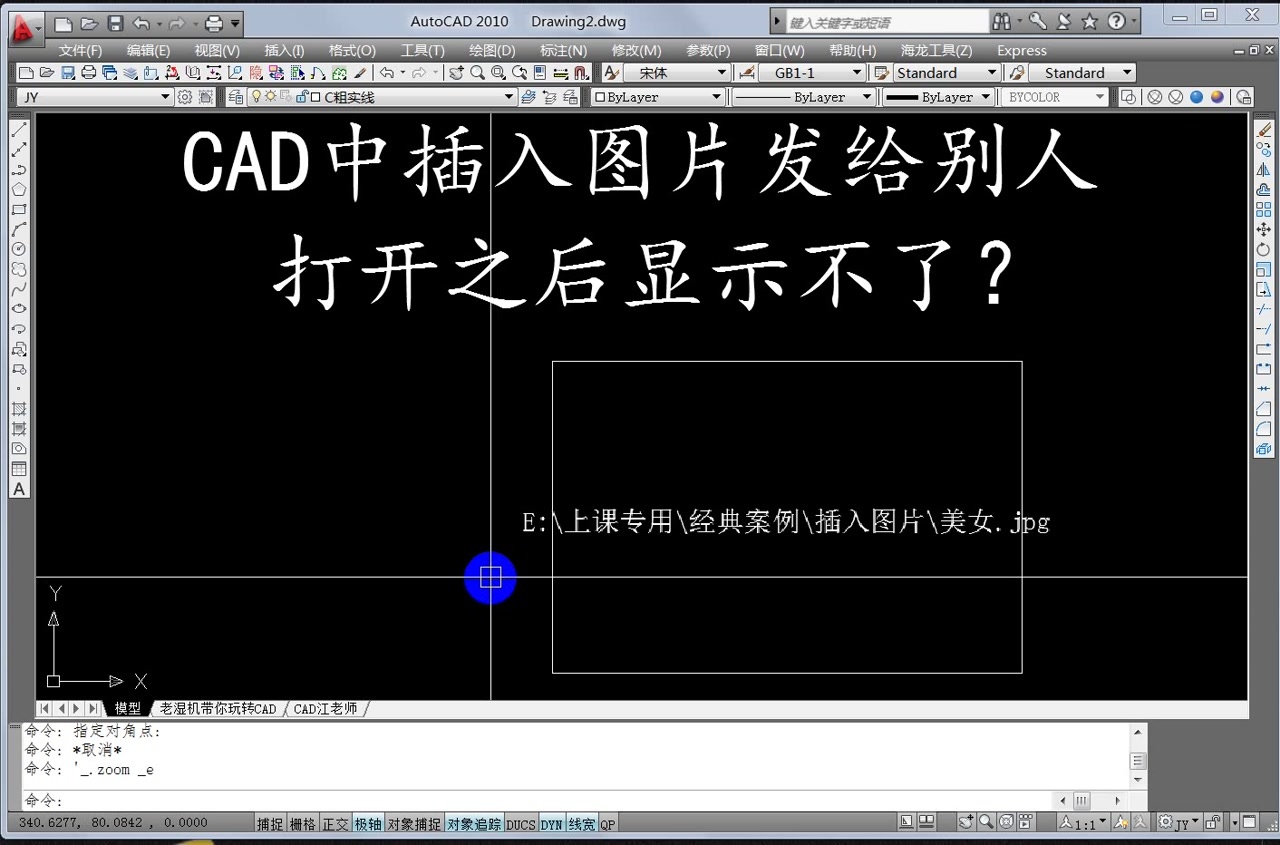Click command window scrollbar down arrow
Image resolution: width=1280 pixels, height=845 pixels.
1138,779
